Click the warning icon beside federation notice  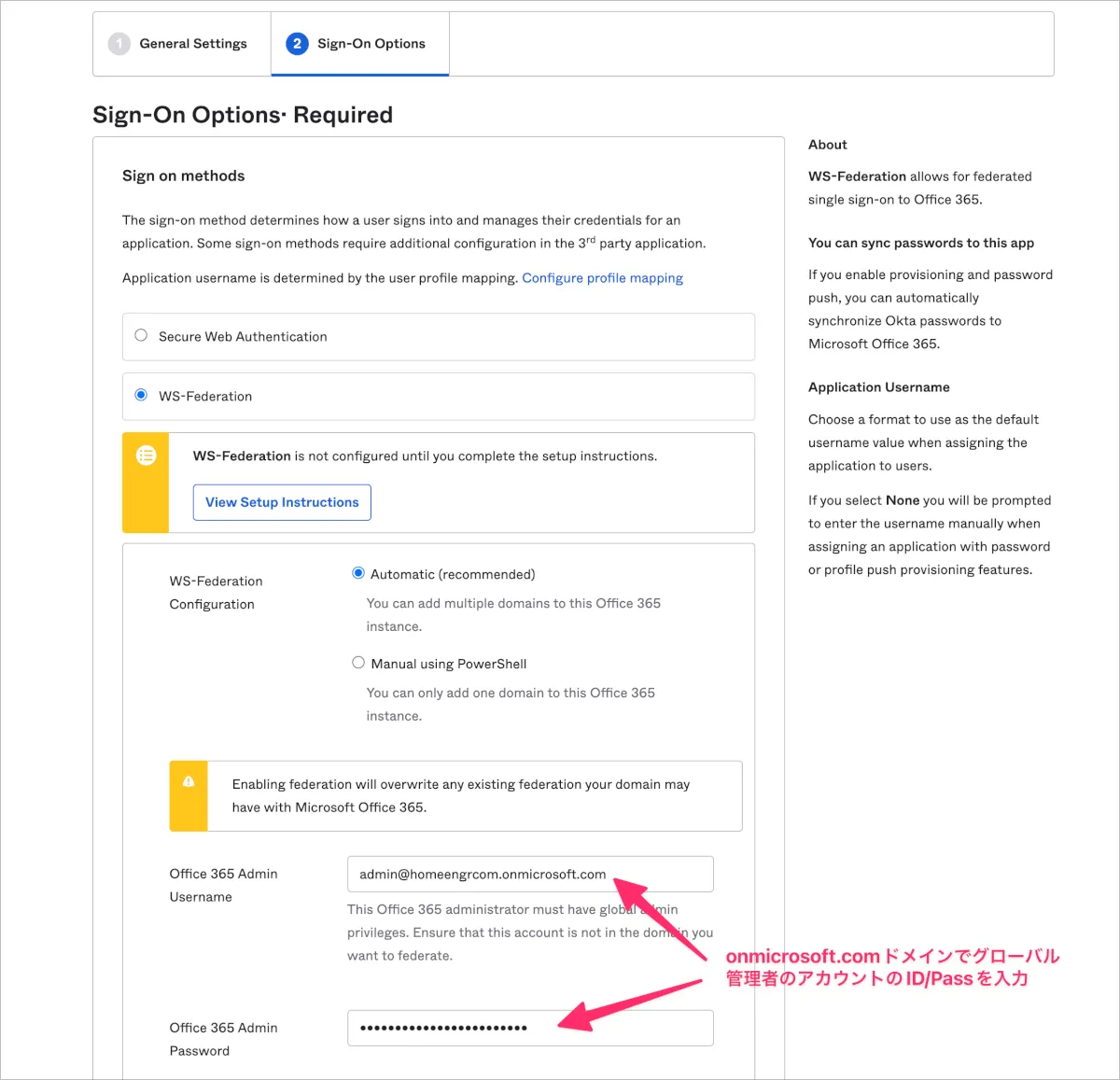point(189,781)
